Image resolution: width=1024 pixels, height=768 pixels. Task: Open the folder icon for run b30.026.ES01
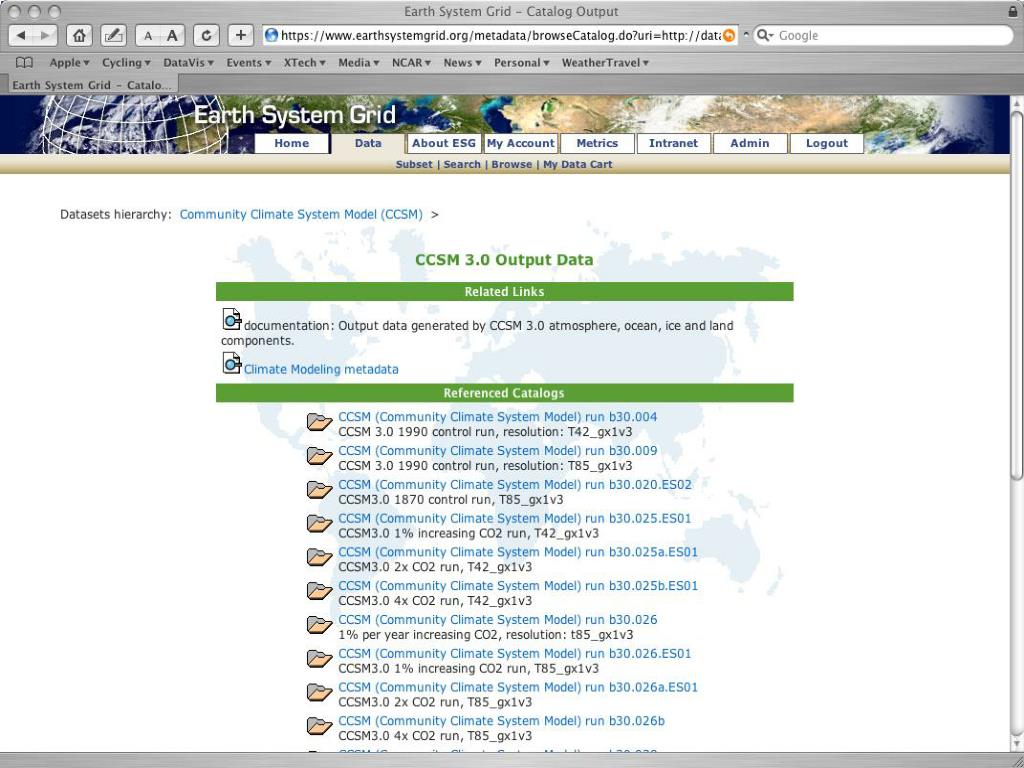tap(319, 659)
